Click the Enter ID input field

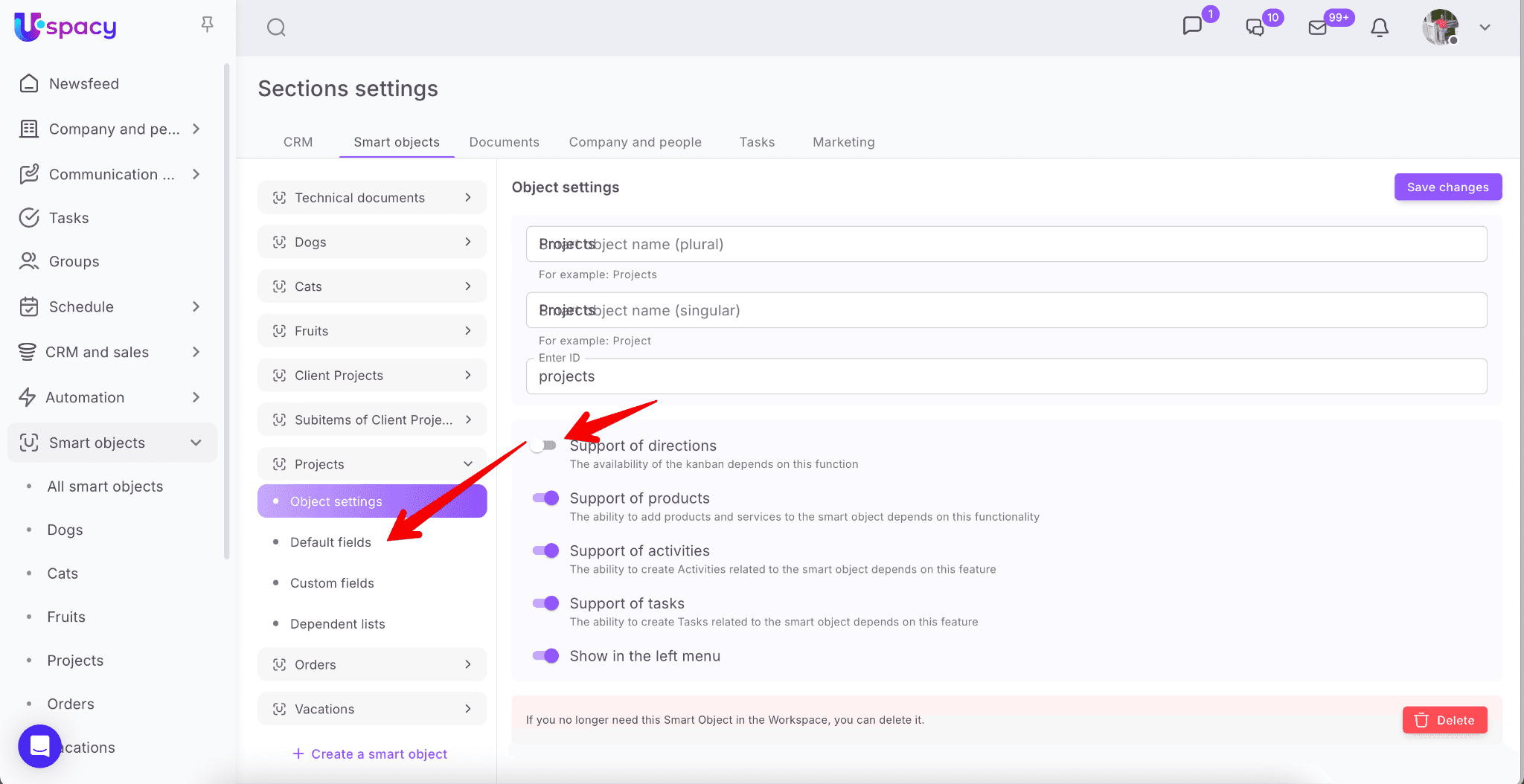tap(1006, 377)
